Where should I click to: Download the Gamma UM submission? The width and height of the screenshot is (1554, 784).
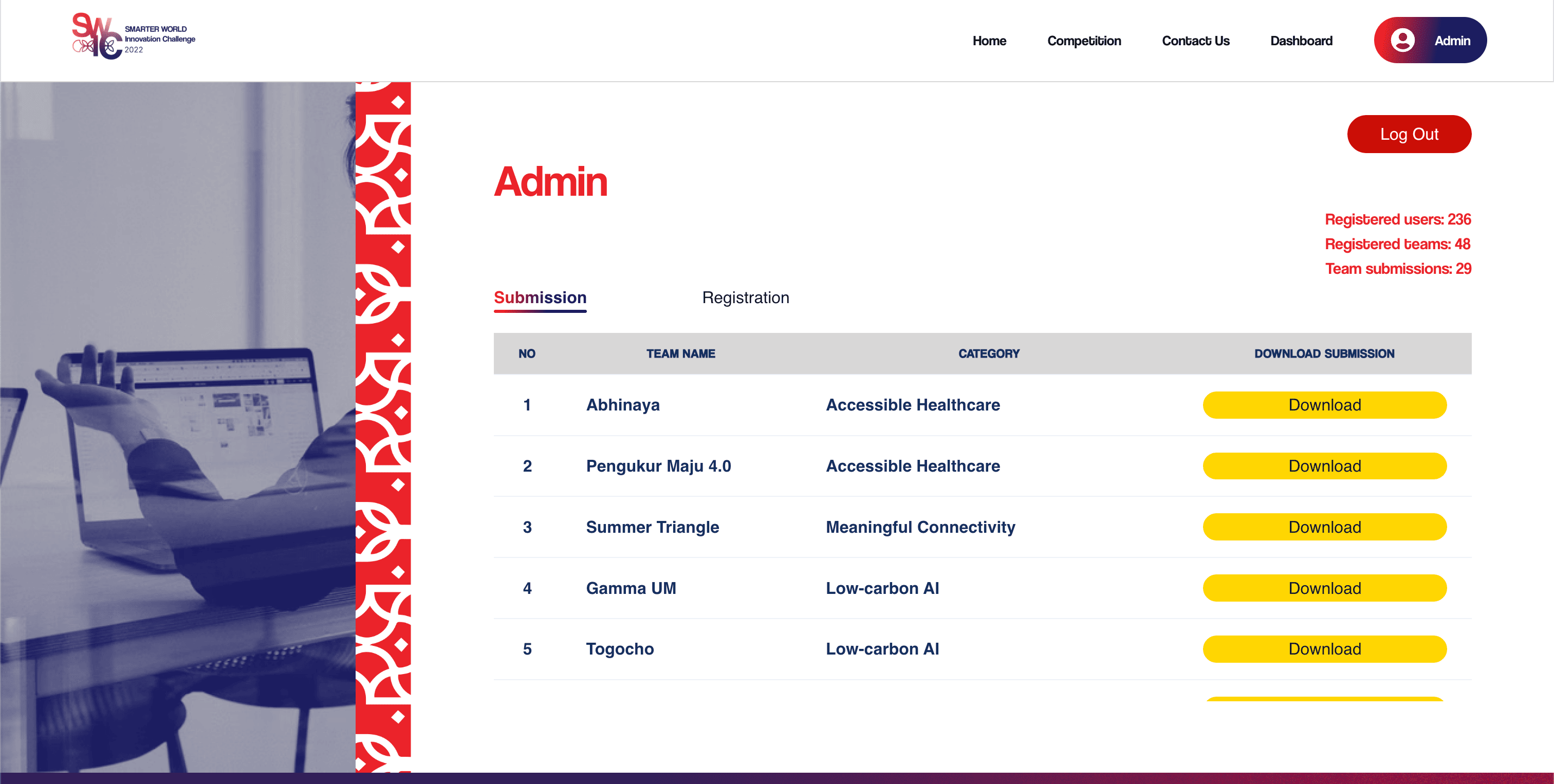(x=1324, y=587)
